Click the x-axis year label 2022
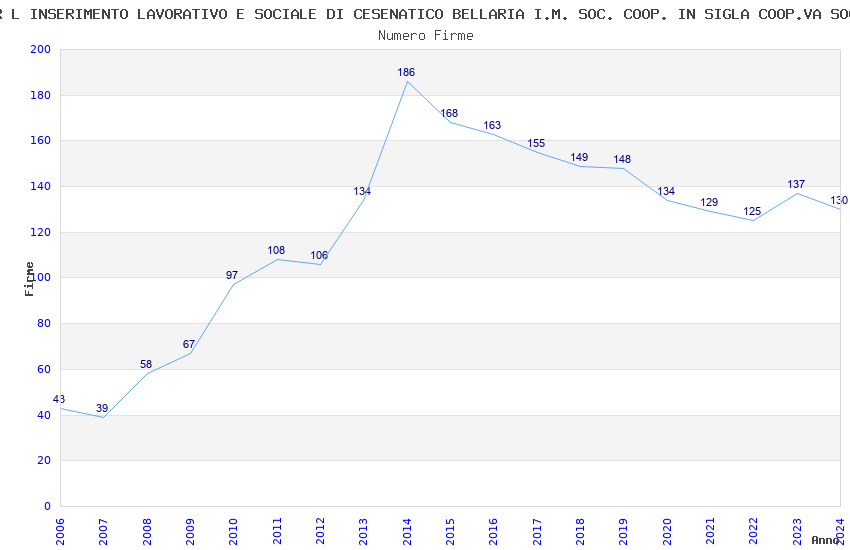The width and height of the screenshot is (850, 550). pos(754,532)
